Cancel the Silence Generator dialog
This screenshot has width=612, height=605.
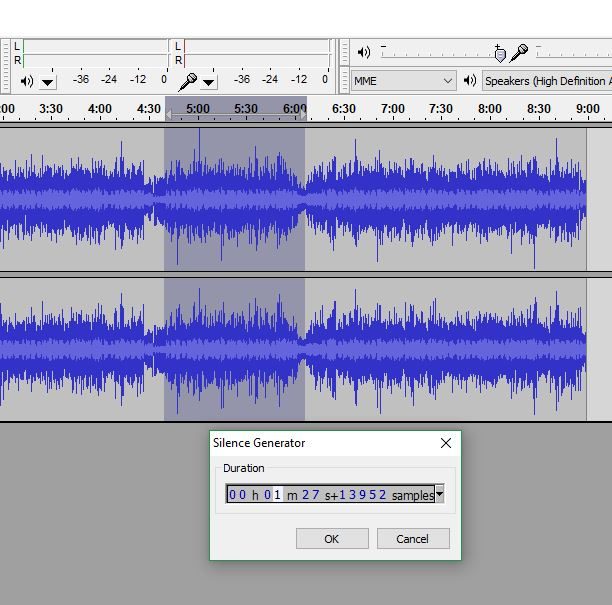point(412,539)
